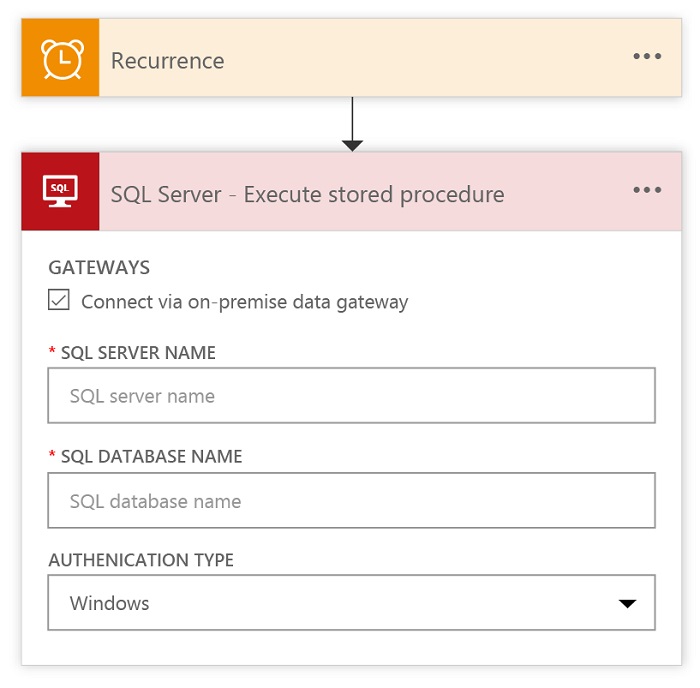Focus the SQL server name field
Viewport: 700px width, 688px height.
click(351, 396)
